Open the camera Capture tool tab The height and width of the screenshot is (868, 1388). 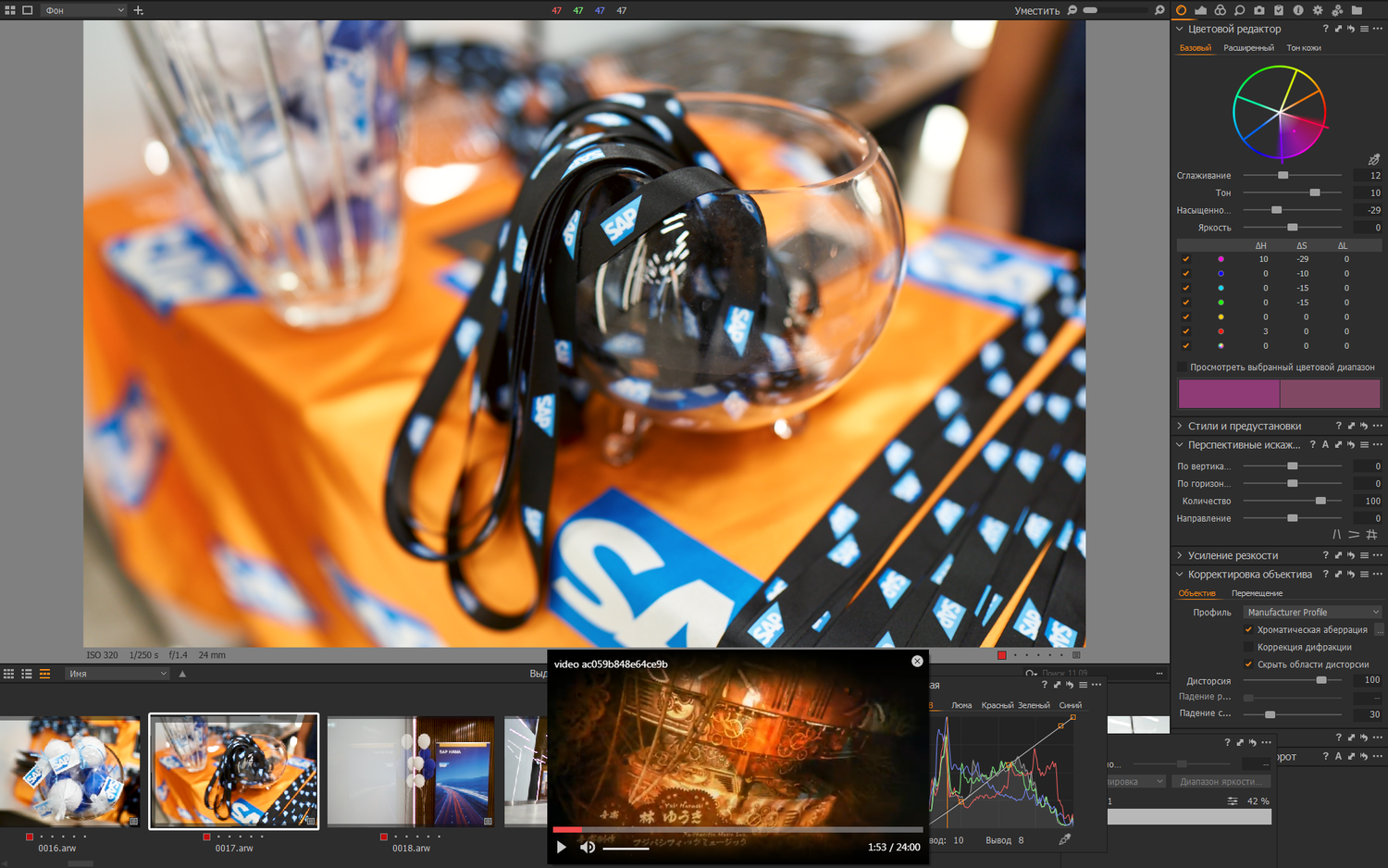(x=1259, y=10)
